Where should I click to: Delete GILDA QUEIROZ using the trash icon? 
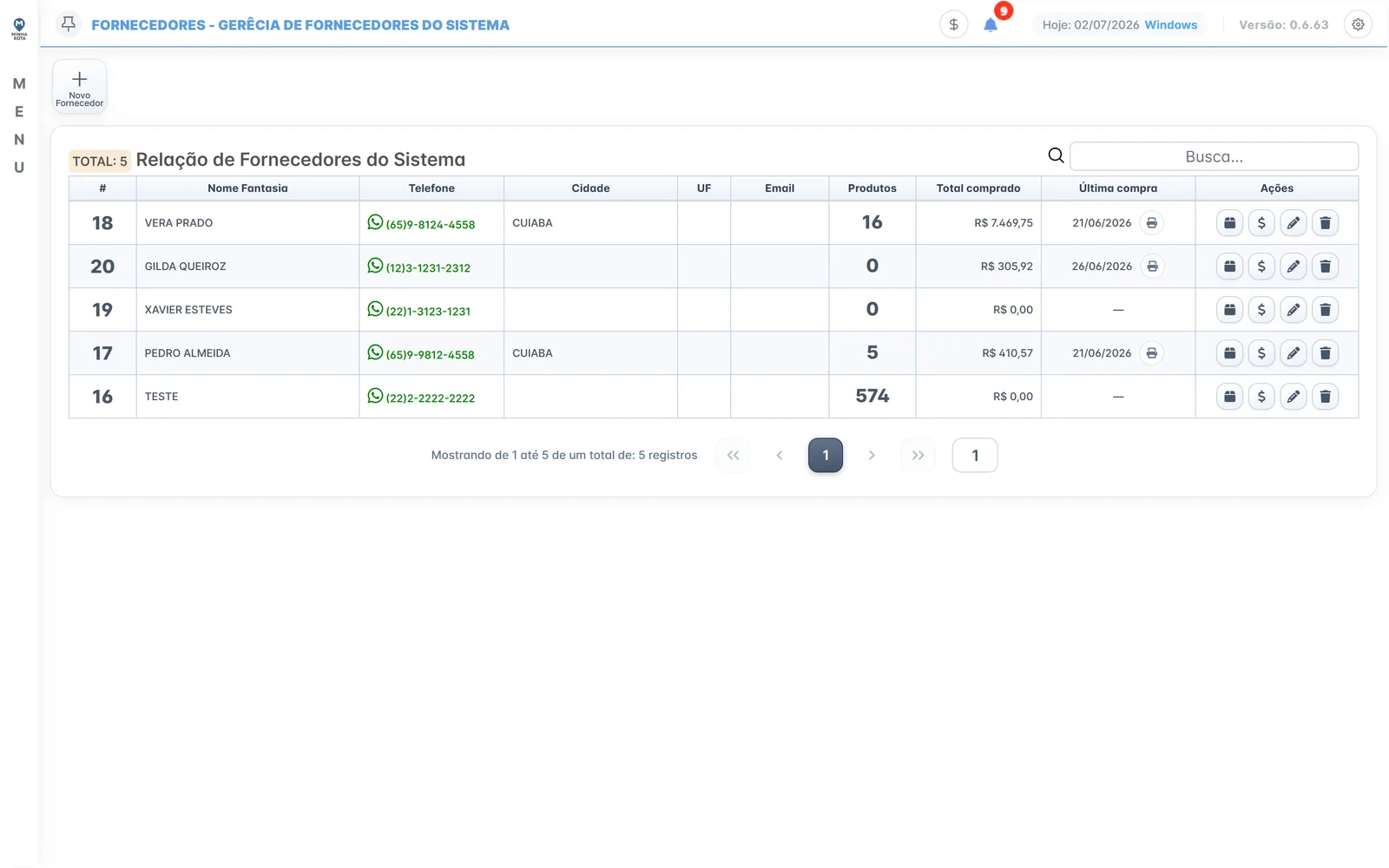pyautogui.click(x=1325, y=266)
